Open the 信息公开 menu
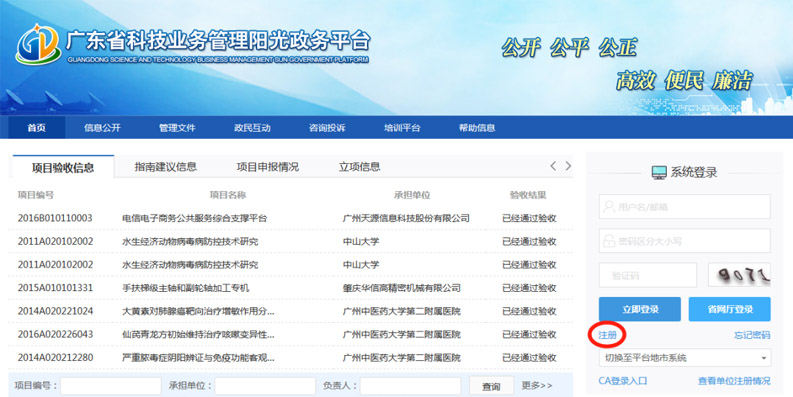 (102, 127)
